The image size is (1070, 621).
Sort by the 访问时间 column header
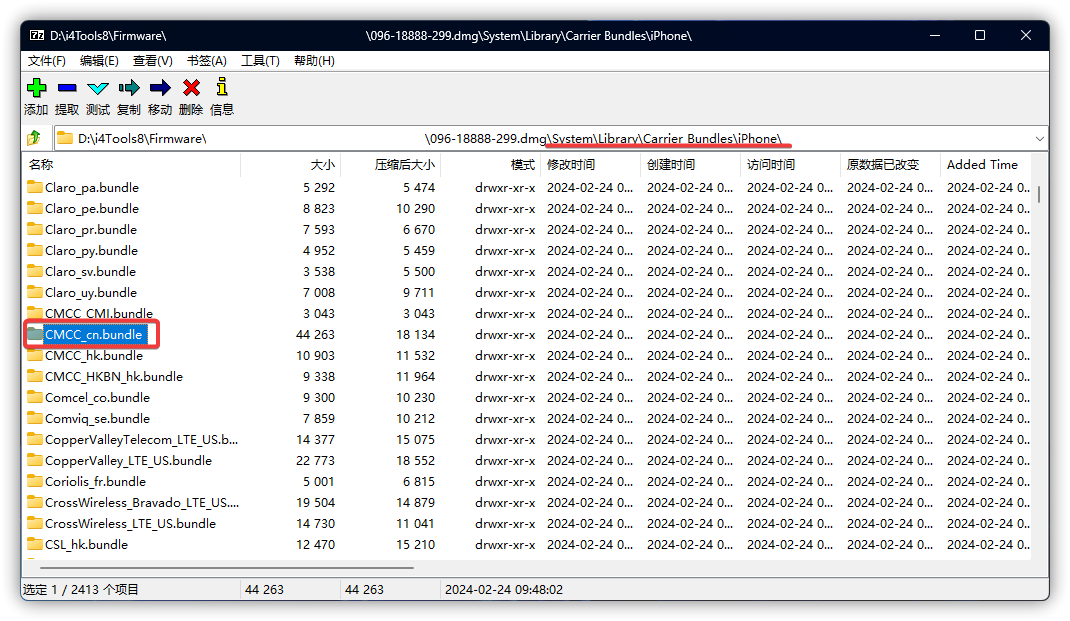click(x=790, y=164)
